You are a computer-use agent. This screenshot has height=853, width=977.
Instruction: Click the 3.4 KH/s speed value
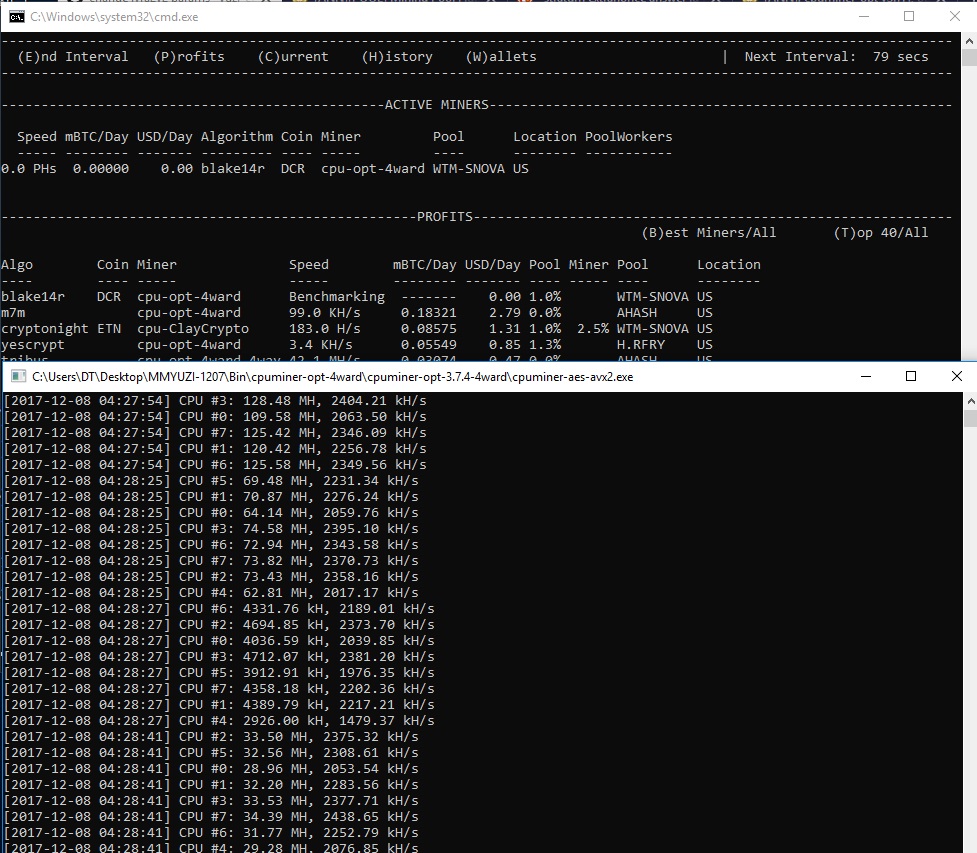coord(321,345)
